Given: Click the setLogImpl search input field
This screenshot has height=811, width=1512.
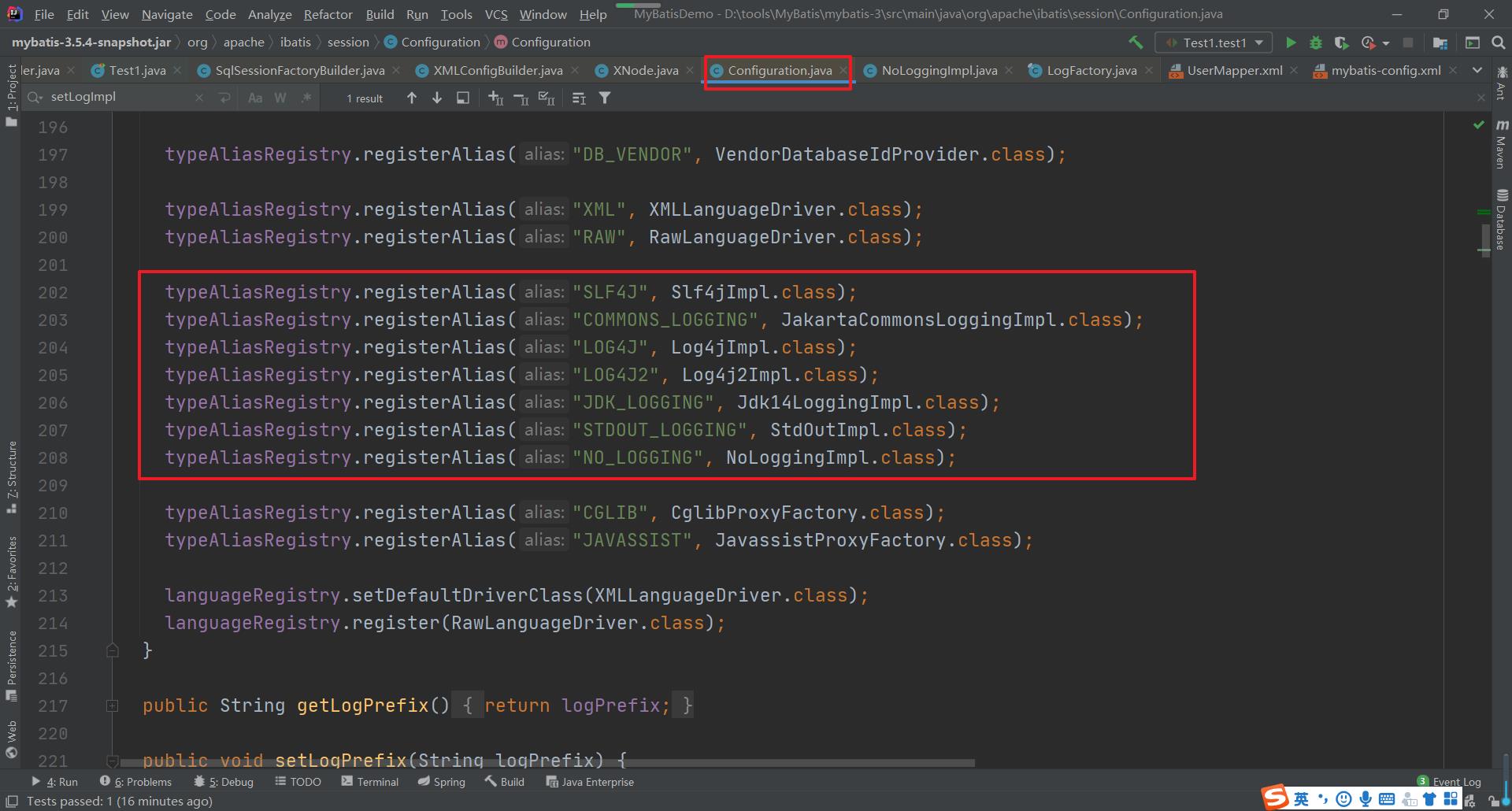Looking at the screenshot, I should point(118,97).
